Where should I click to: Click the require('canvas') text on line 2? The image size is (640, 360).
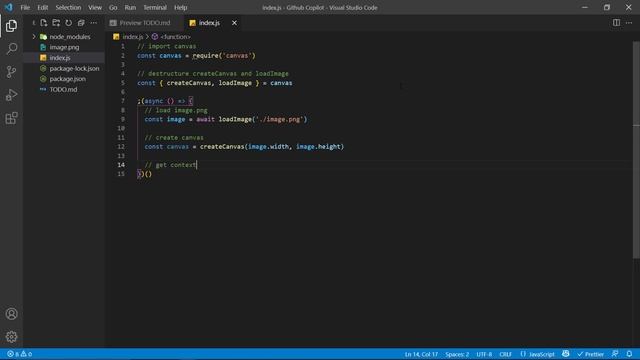pyautogui.click(x=224, y=56)
